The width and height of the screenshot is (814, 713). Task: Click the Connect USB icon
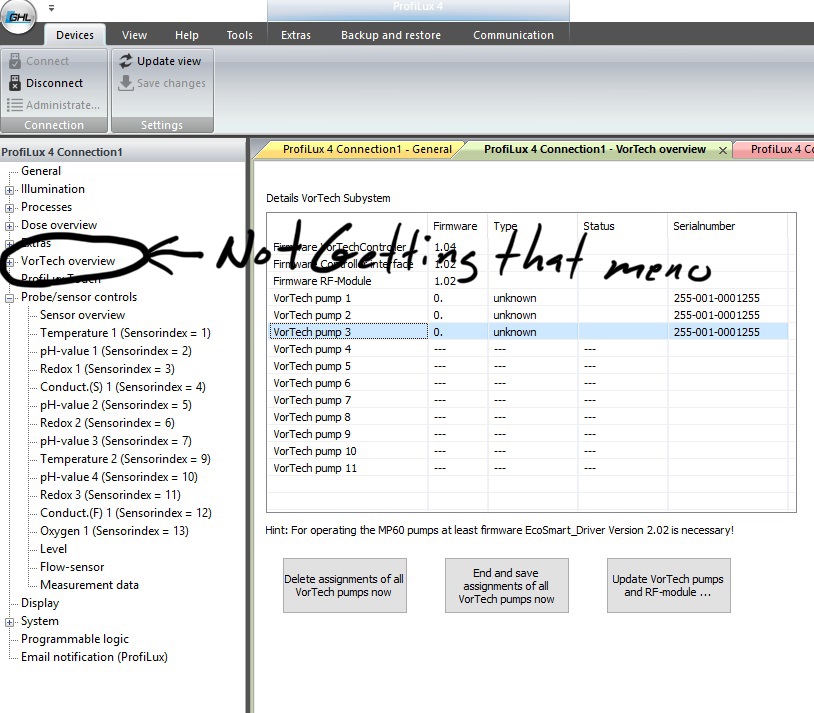[x=15, y=61]
